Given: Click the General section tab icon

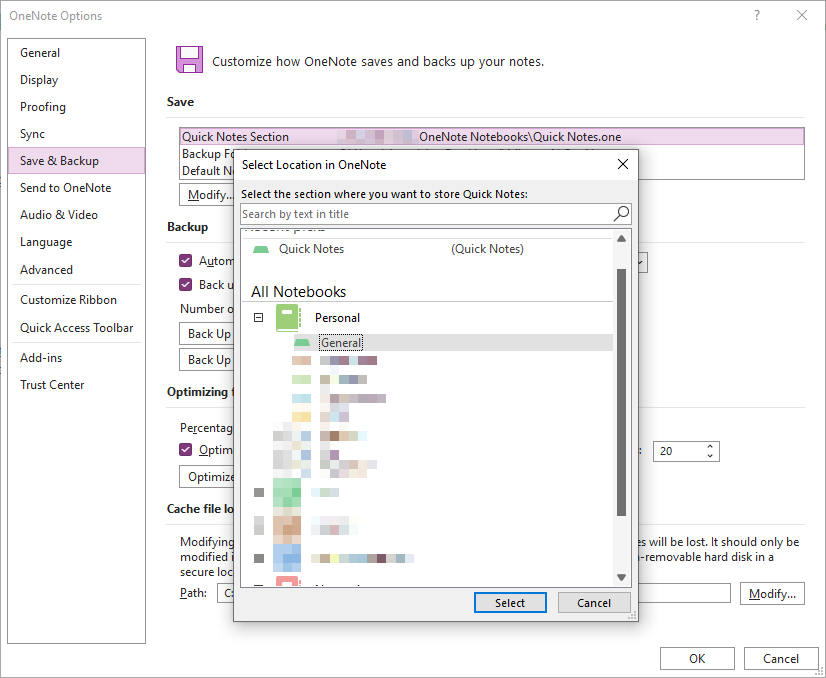Looking at the screenshot, I should point(302,343).
